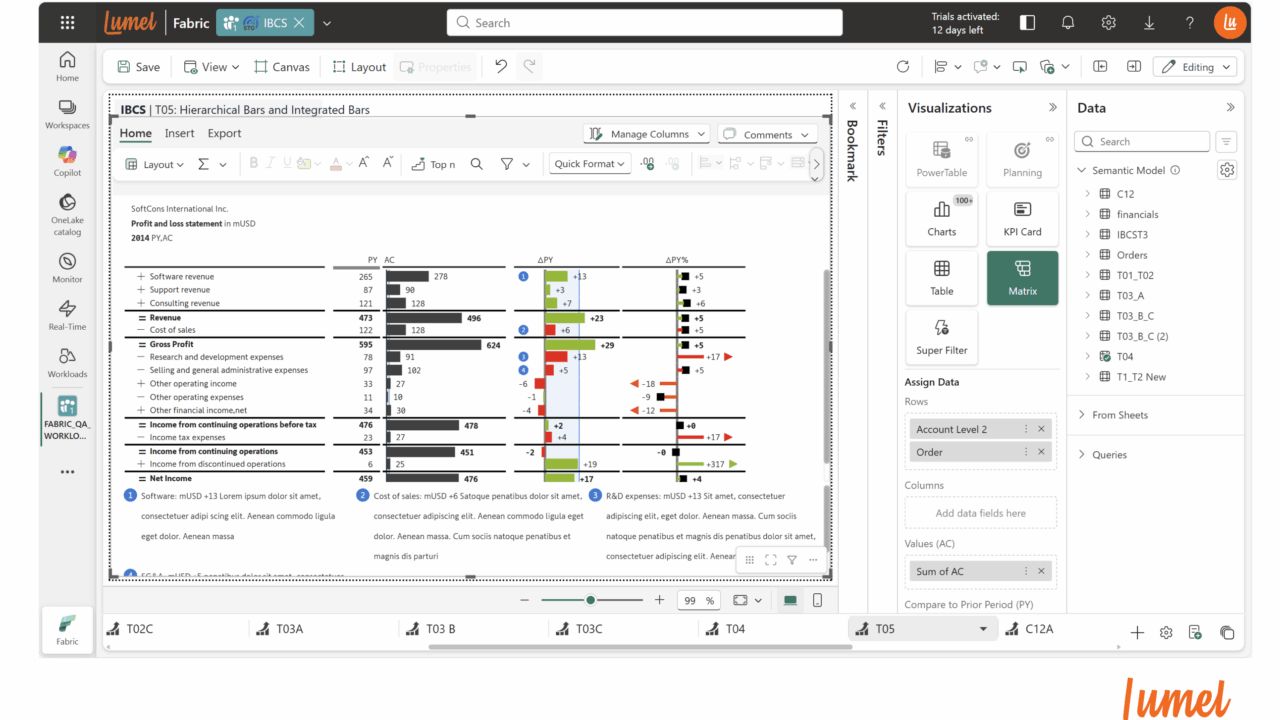This screenshot has width=1280, height=720.
Task: Click the notifications bell icon
Action: coord(1068,23)
